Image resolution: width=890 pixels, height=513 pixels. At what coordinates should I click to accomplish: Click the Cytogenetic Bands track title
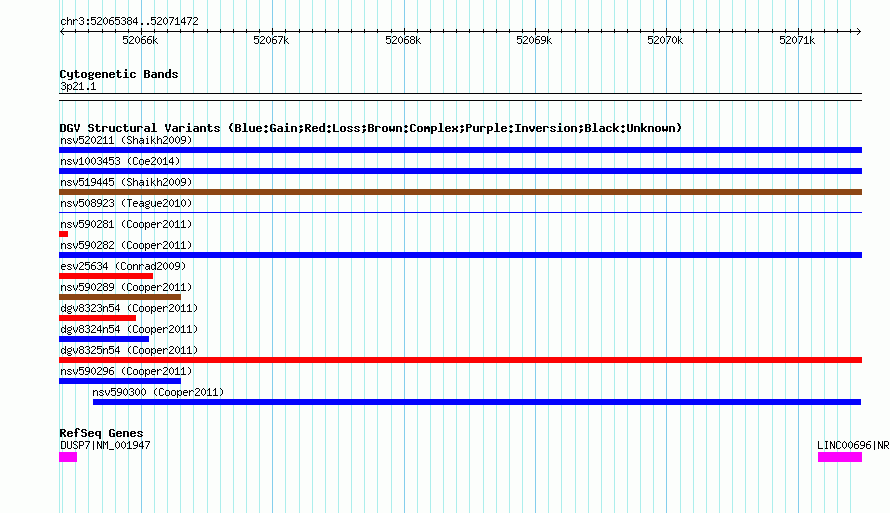tap(119, 74)
